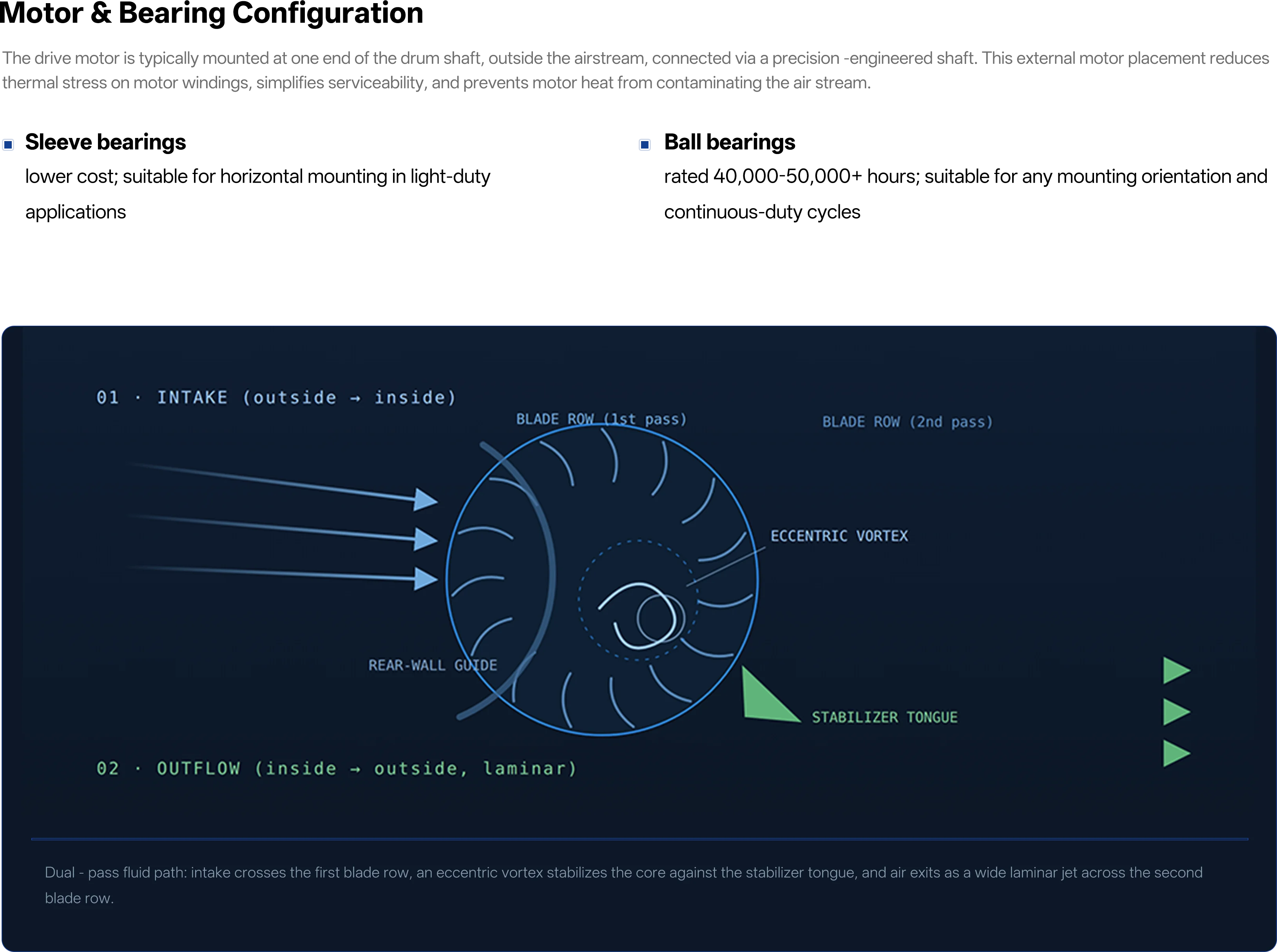Click the "BLADE ROW (2nd pass)" label
Image resolution: width=1277 pixels, height=952 pixels.
[x=908, y=422]
